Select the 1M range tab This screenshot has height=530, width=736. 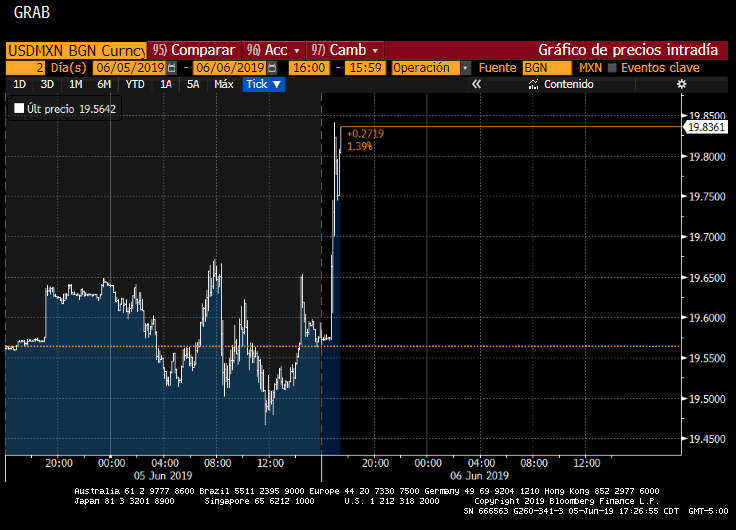[x=76, y=84]
